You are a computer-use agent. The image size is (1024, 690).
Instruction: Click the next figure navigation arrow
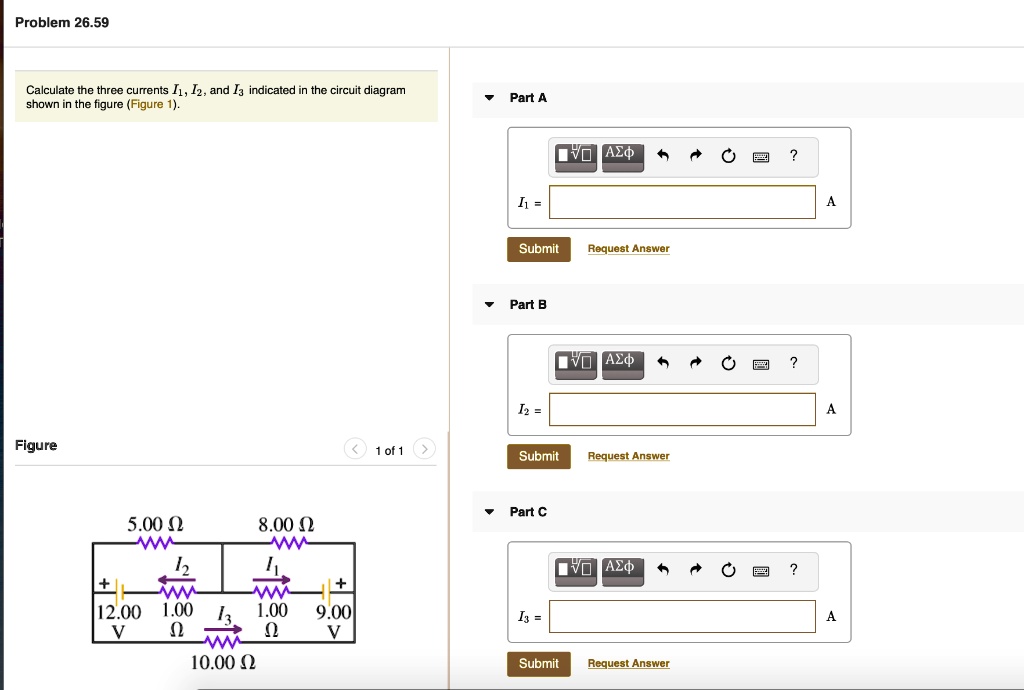(x=424, y=449)
